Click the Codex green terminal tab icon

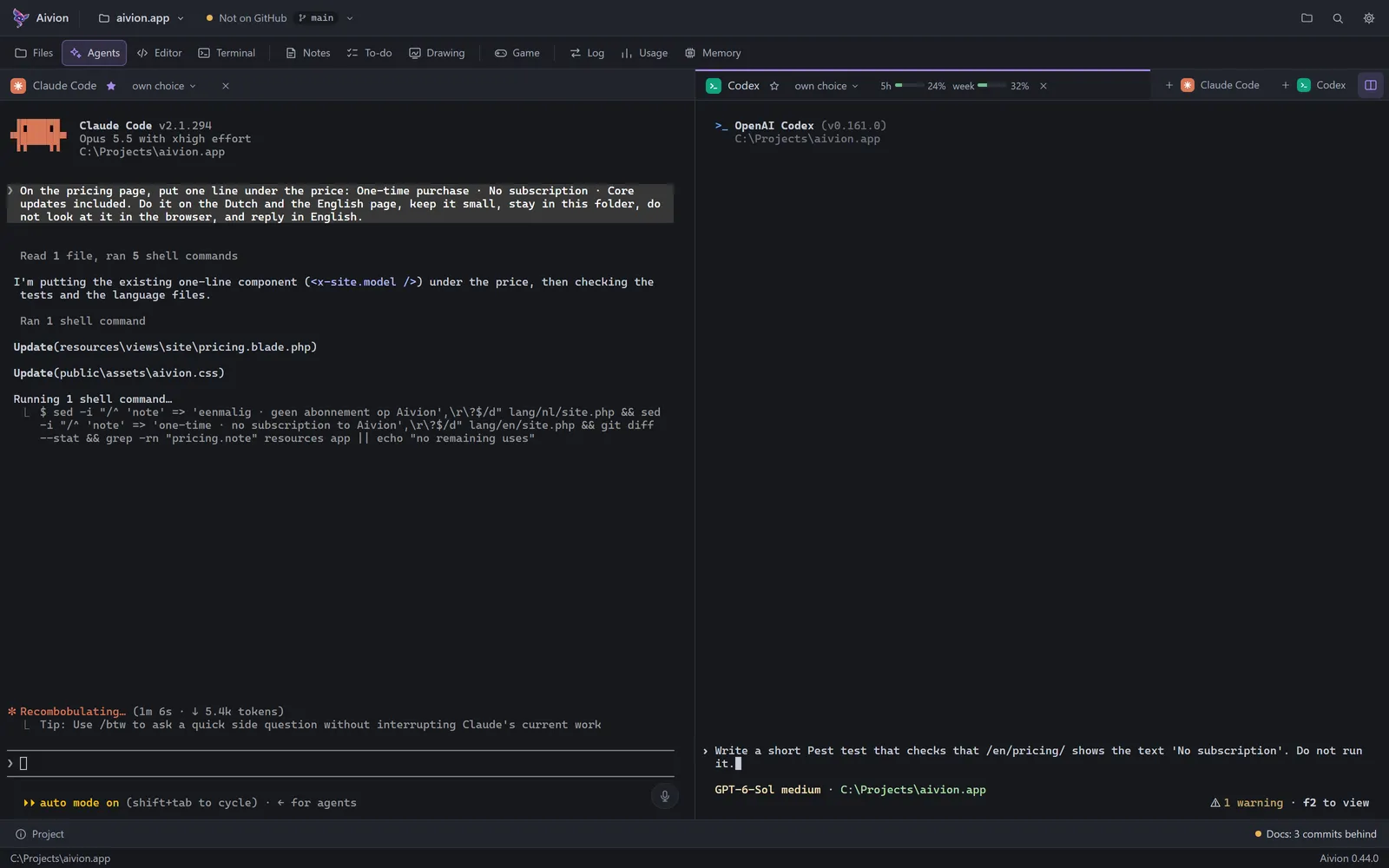click(x=714, y=86)
